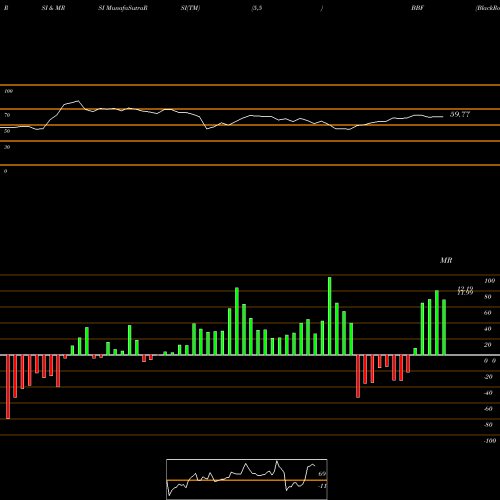Click the RSI line peak above 70

(x=78, y=101)
